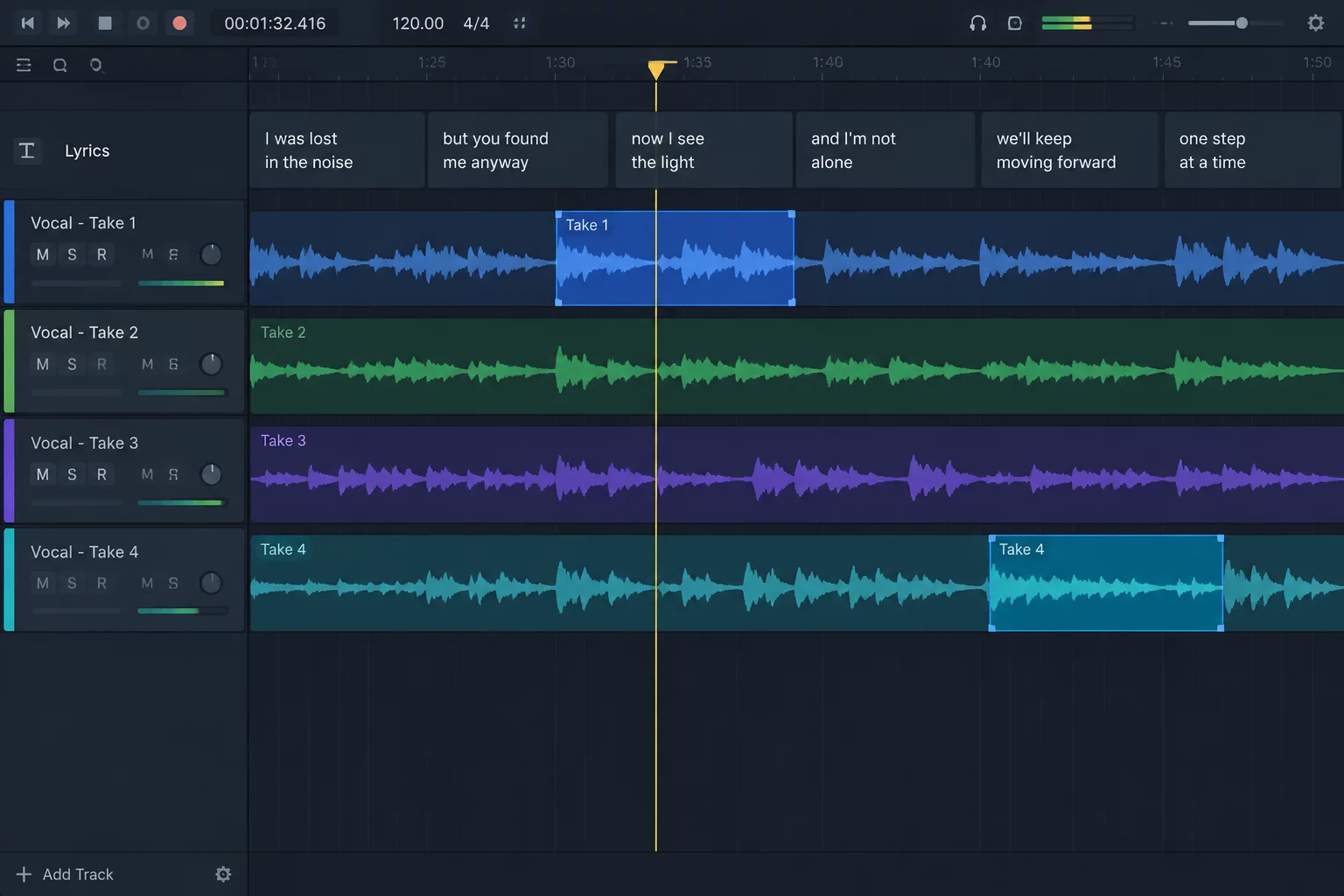Solo Vocal - Take 3 track
The height and width of the screenshot is (896, 1344).
point(72,474)
